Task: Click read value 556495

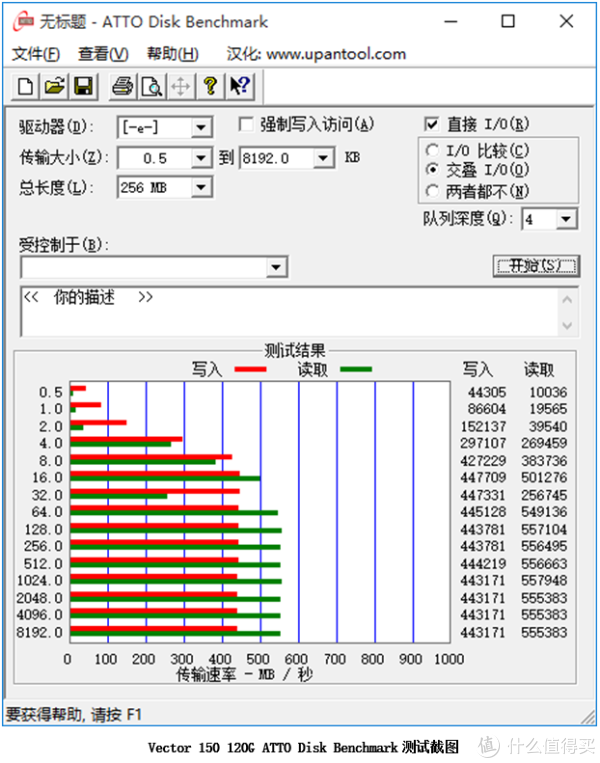Action: (x=544, y=546)
